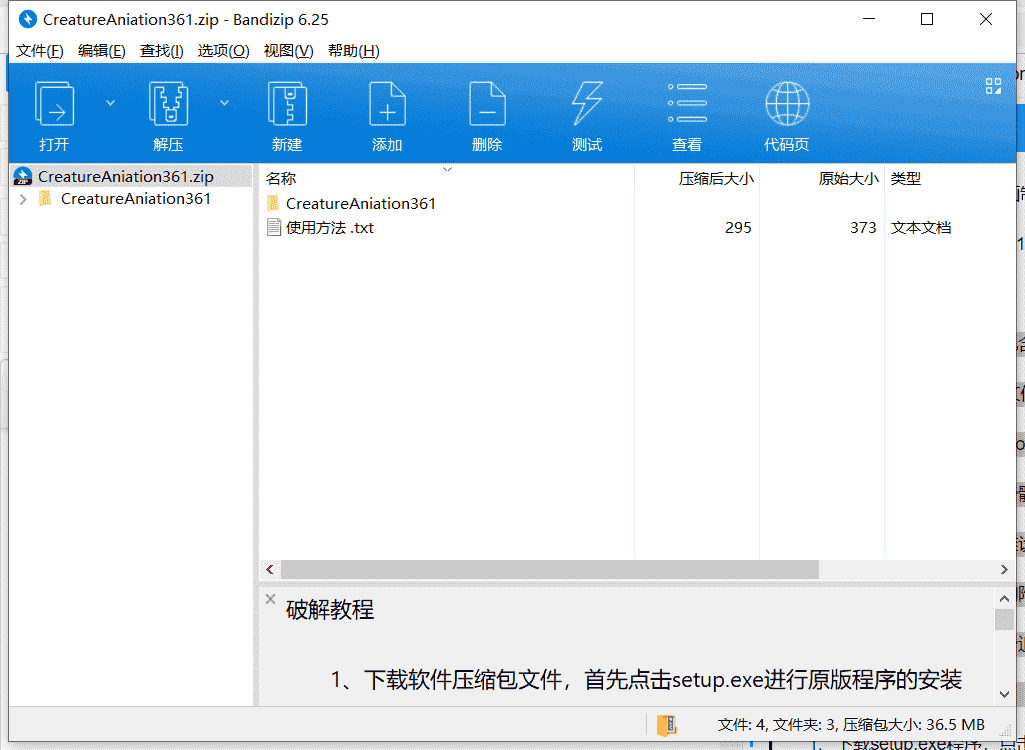Expand the CreatureAniation361 tree node
The image size is (1025, 750).
pyautogui.click(x=24, y=199)
